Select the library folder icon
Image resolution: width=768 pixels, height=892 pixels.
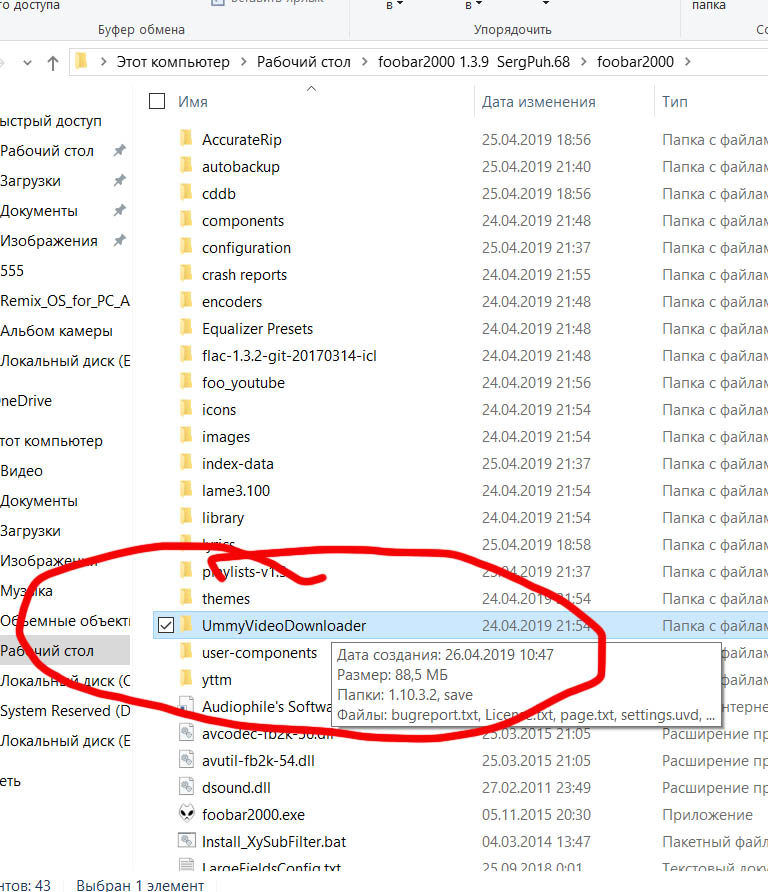(x=186, y=517)
